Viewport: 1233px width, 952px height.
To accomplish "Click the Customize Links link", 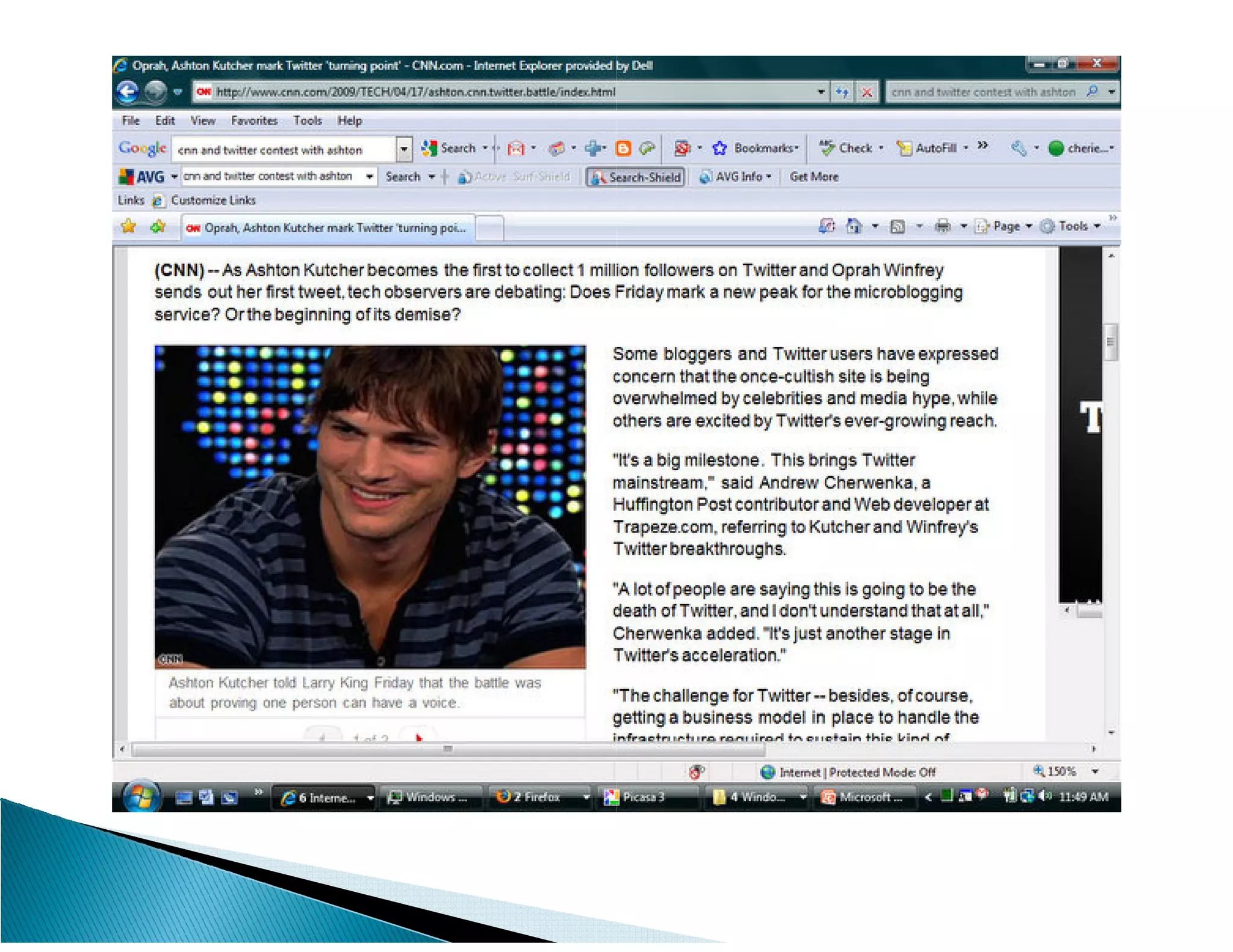I will (213, 200).
